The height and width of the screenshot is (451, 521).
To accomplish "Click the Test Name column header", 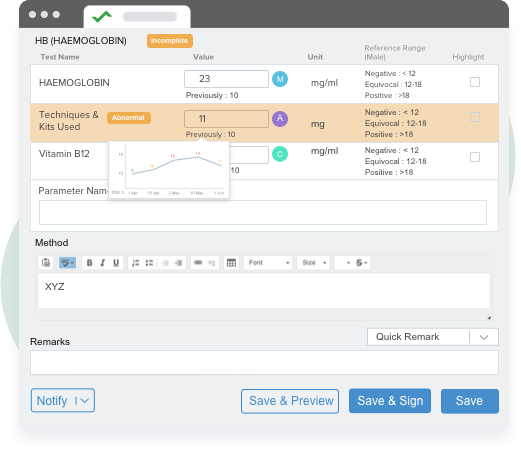I will pyautogui.click(x=60, y=57).
